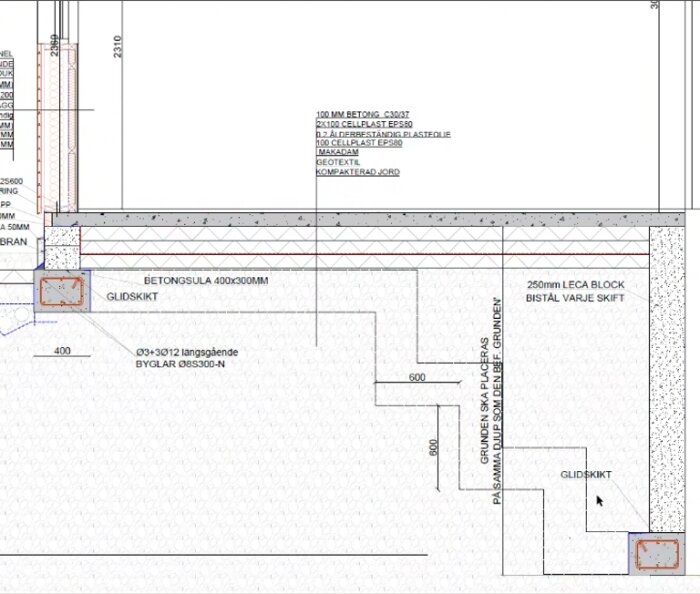Click the '100 MM BETONG C30/37' label
700x594 pixels.
tap(362, 114)
